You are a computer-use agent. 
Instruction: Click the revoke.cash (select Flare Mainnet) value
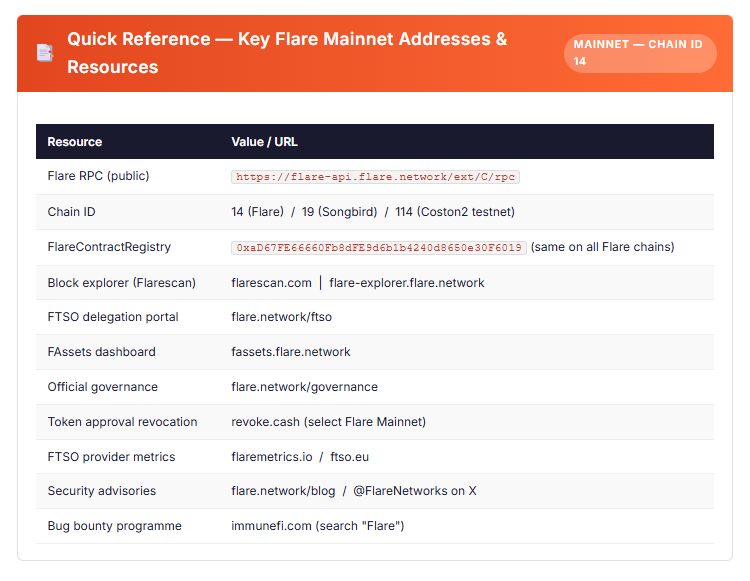point(329,422)
